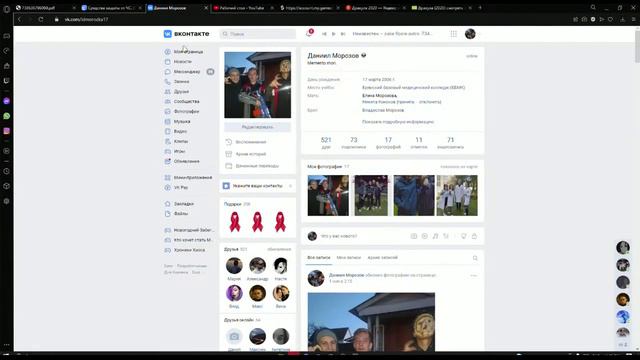
Task: Open Звонки in left menu
Action: tap(181, 82)
